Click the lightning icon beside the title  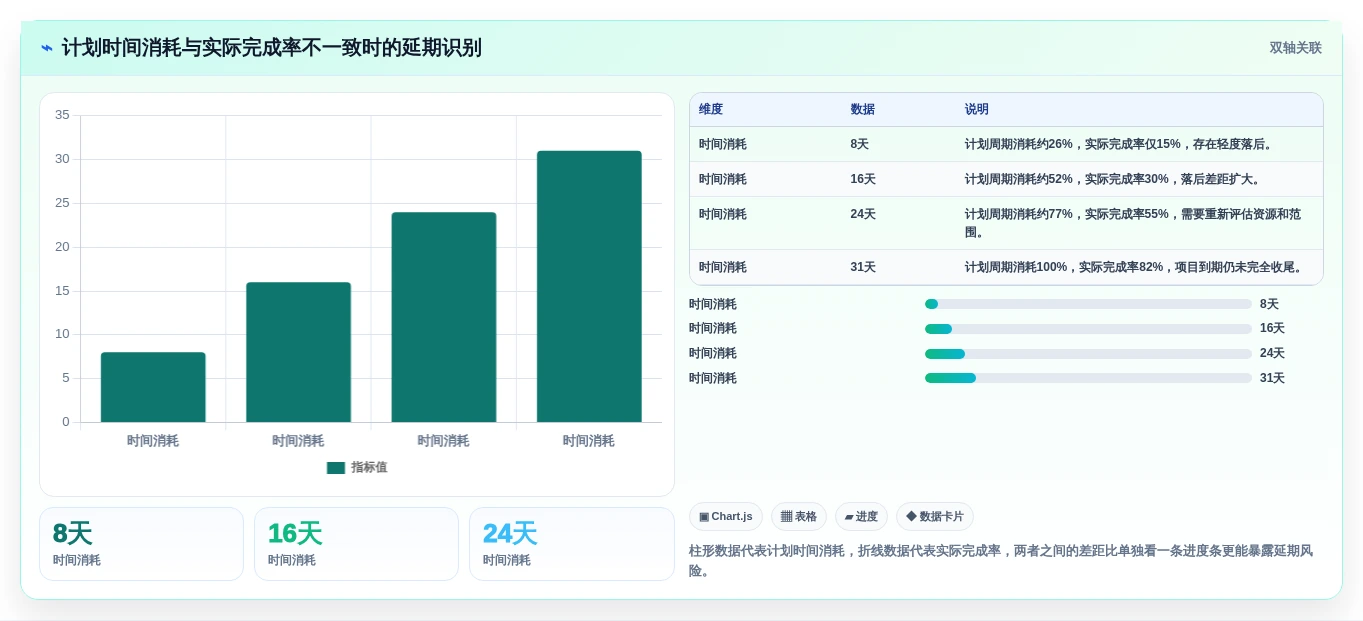(46, 48)
